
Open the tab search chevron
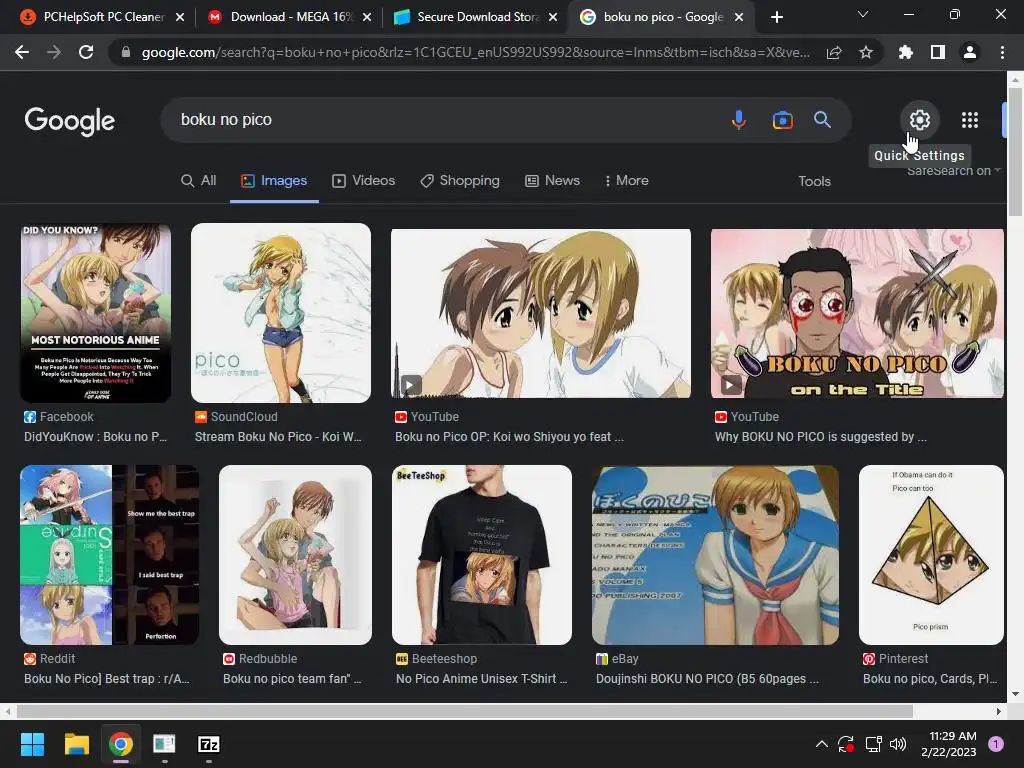pos(863,14)
